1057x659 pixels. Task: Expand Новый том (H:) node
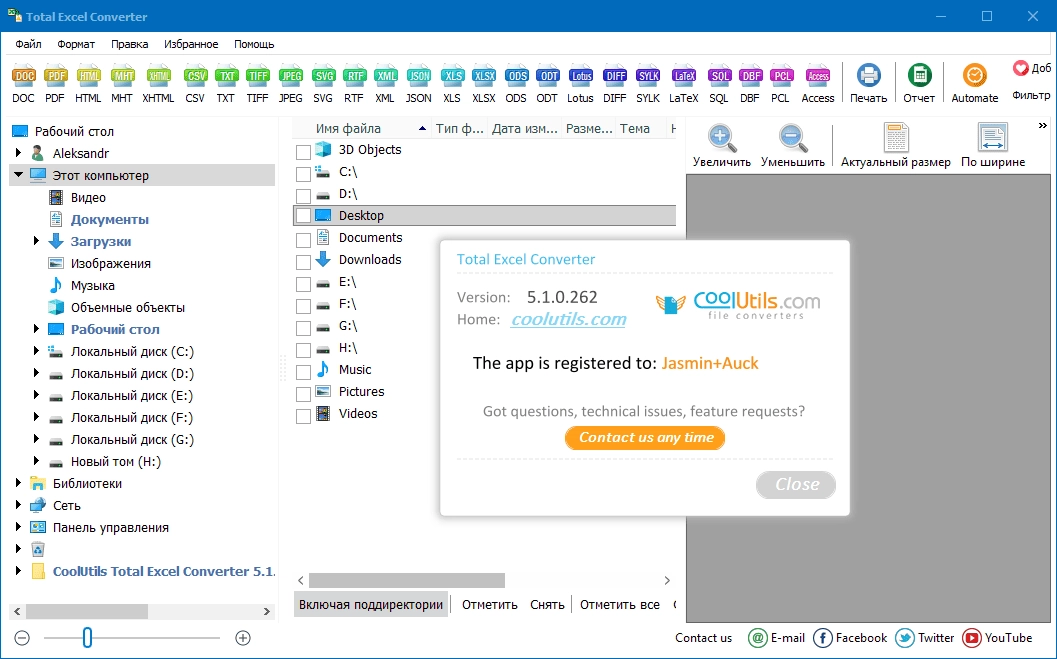[x=36, y=462]
